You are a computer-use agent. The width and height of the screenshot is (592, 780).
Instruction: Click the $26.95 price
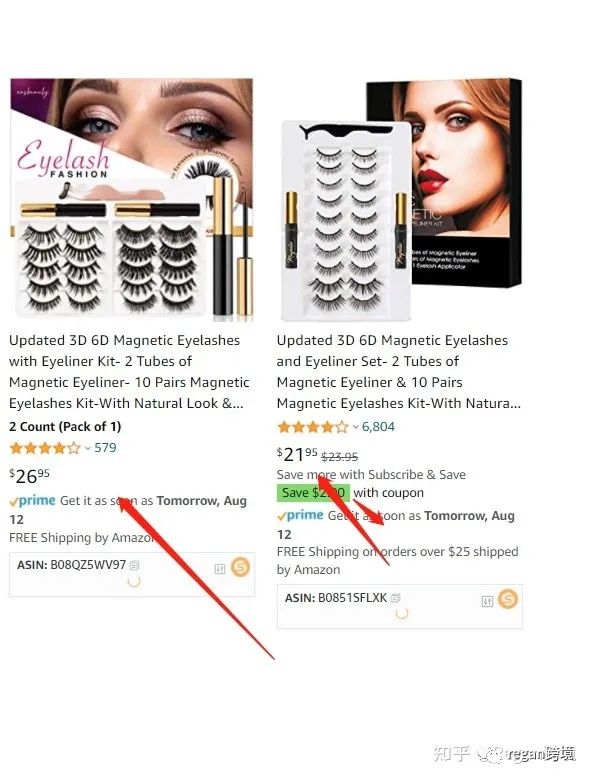coord(29,476)
